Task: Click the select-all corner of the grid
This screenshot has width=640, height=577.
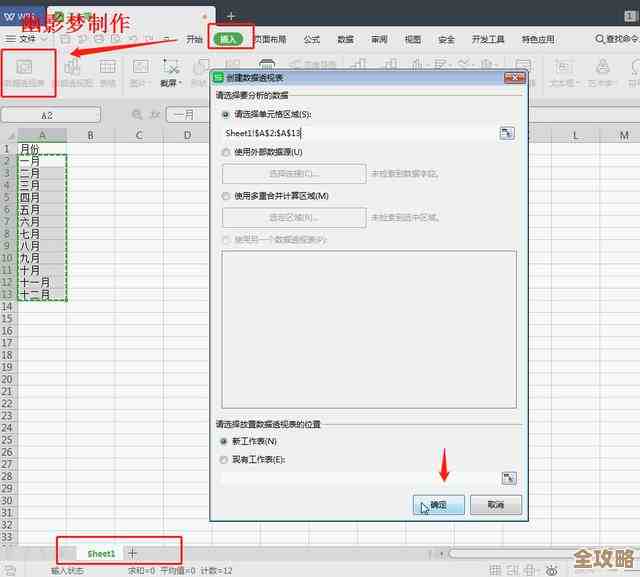Action: [9, 135]
